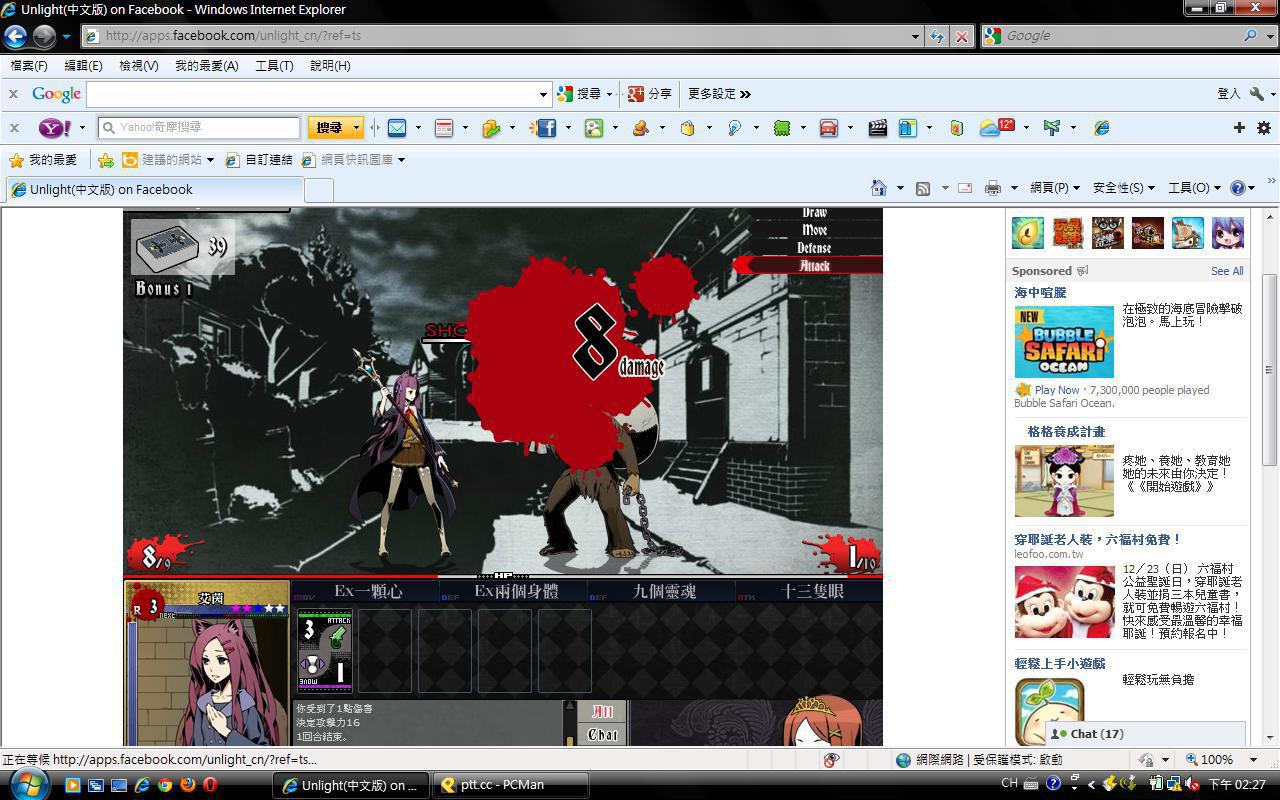Toggle chat log to All filter
Viewport: 1280px width, 800px height.
[603, 711]
